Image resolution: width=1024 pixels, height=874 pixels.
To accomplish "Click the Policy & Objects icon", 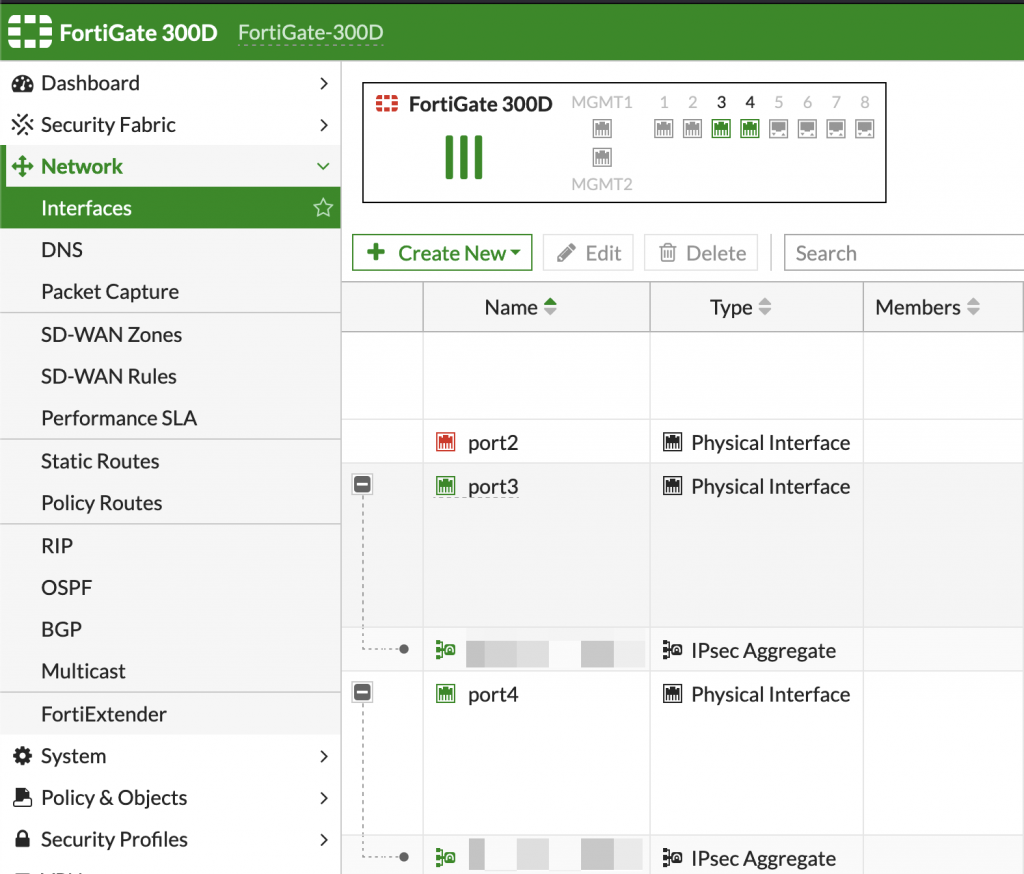I will click(22, 798).
